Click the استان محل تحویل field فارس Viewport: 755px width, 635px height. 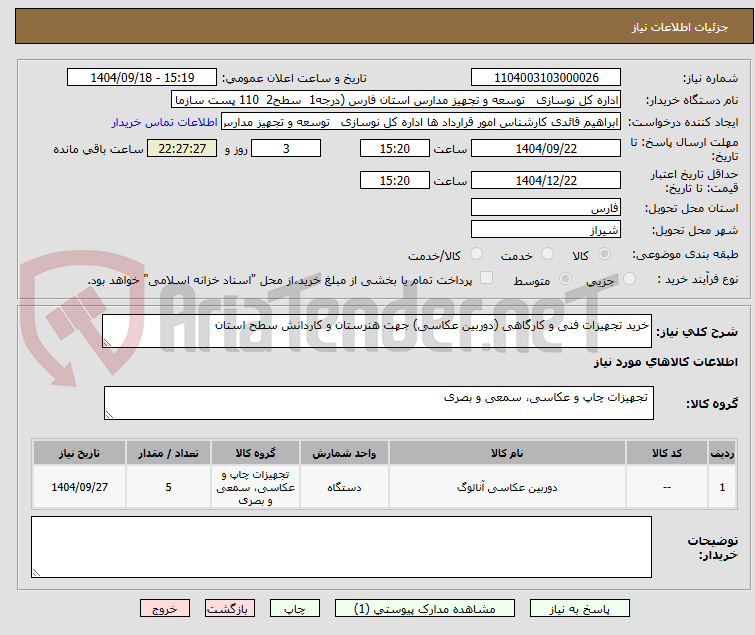point(546,207)
